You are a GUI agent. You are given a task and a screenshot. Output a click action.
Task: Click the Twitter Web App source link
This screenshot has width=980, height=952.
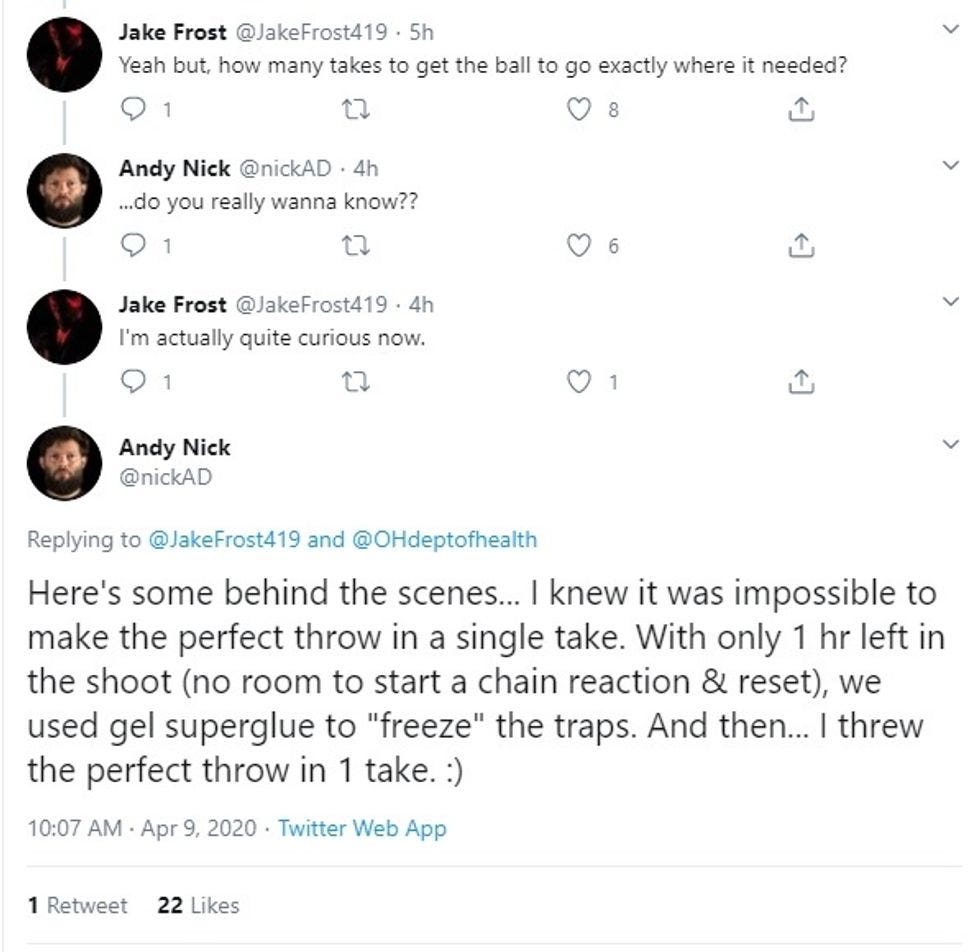362,828
